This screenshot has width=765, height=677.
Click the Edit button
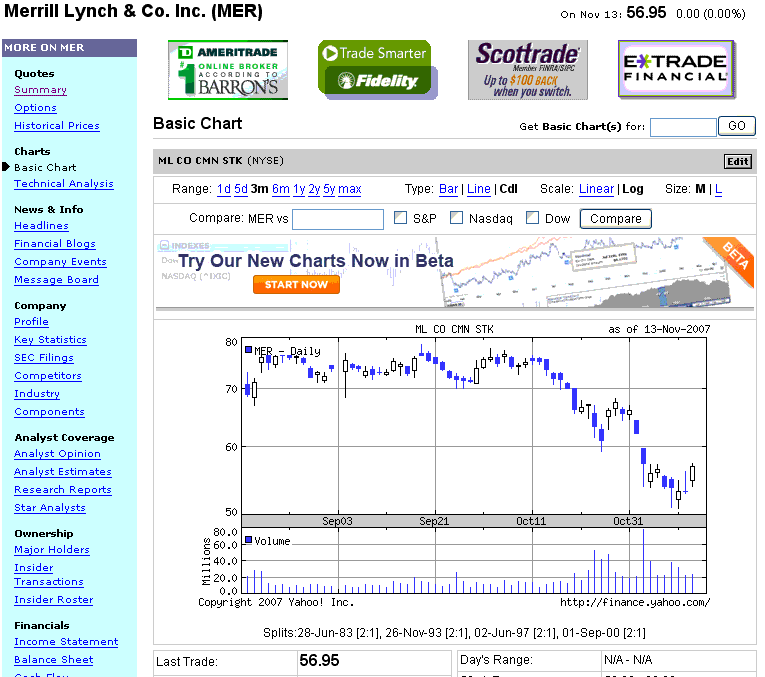click(x=738, y=161)
